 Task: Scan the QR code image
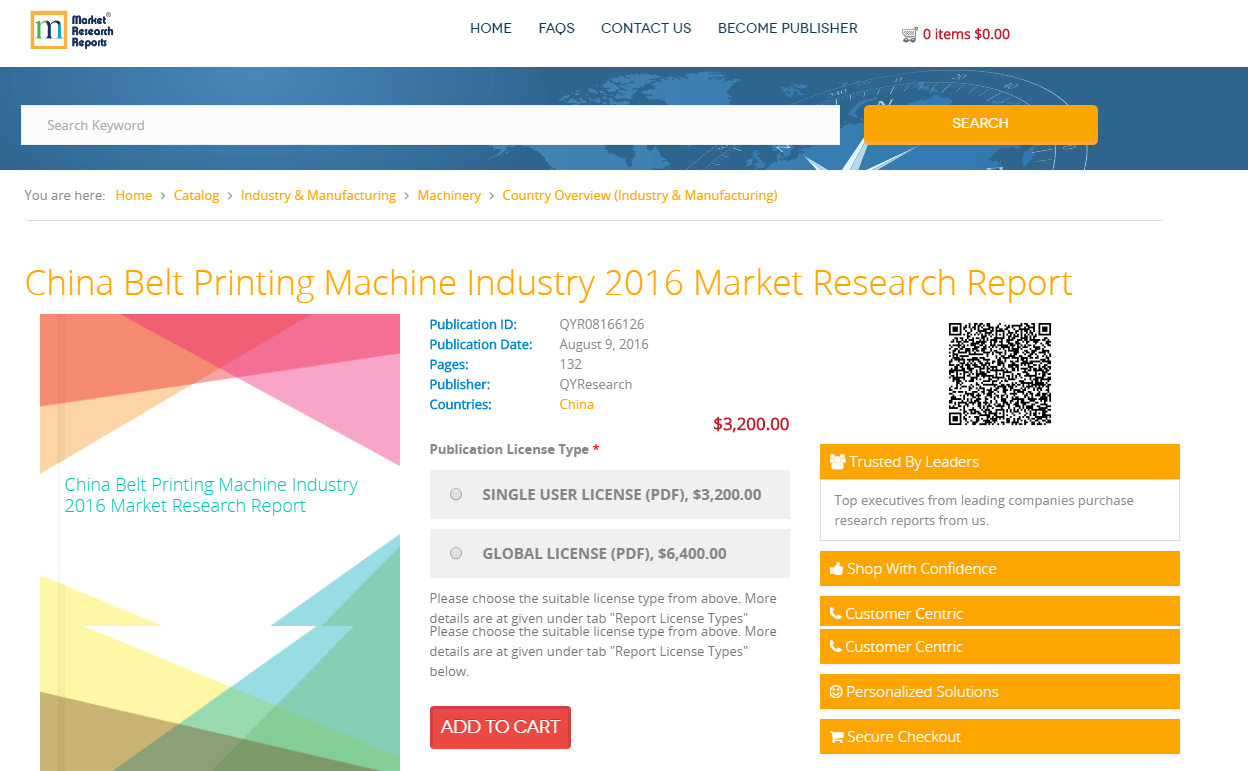coord(999,373)
